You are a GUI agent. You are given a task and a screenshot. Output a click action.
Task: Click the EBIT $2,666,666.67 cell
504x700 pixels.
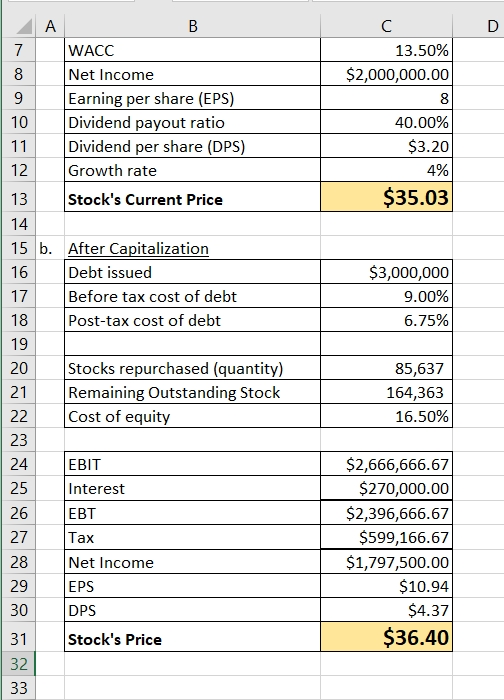click(x=386, y=464)
